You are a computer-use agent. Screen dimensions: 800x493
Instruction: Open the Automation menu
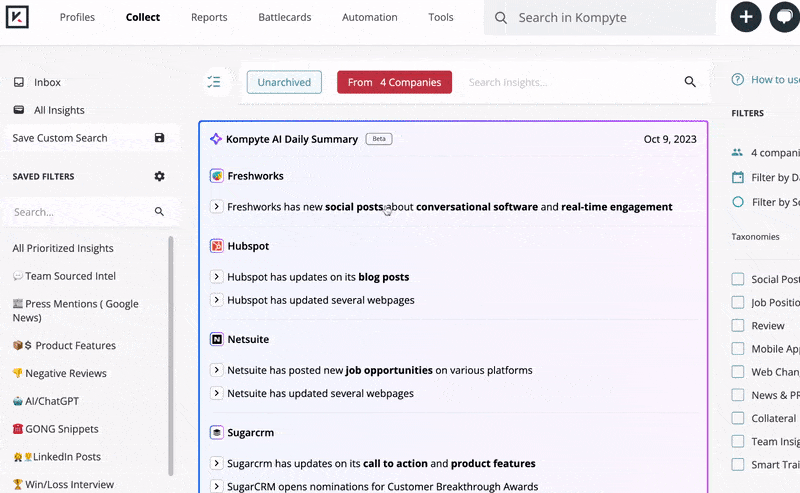point(369,17)
